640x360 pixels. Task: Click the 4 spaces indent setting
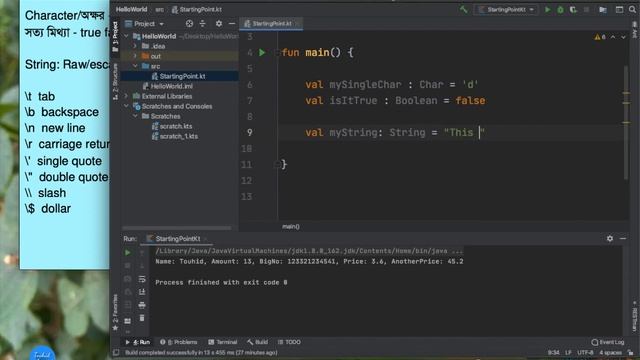pos(611,353)
